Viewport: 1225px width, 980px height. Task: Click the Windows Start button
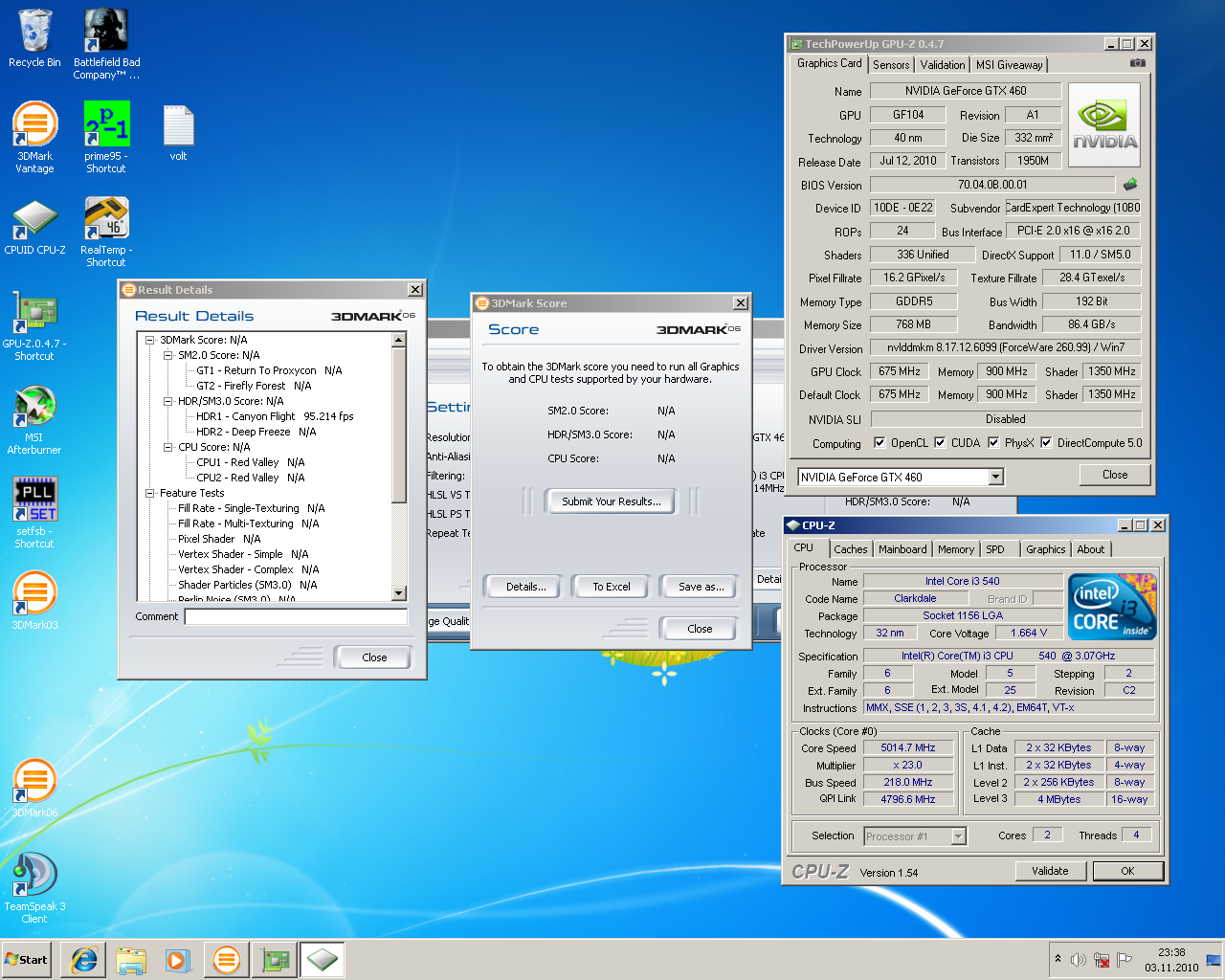click(27, 959)
